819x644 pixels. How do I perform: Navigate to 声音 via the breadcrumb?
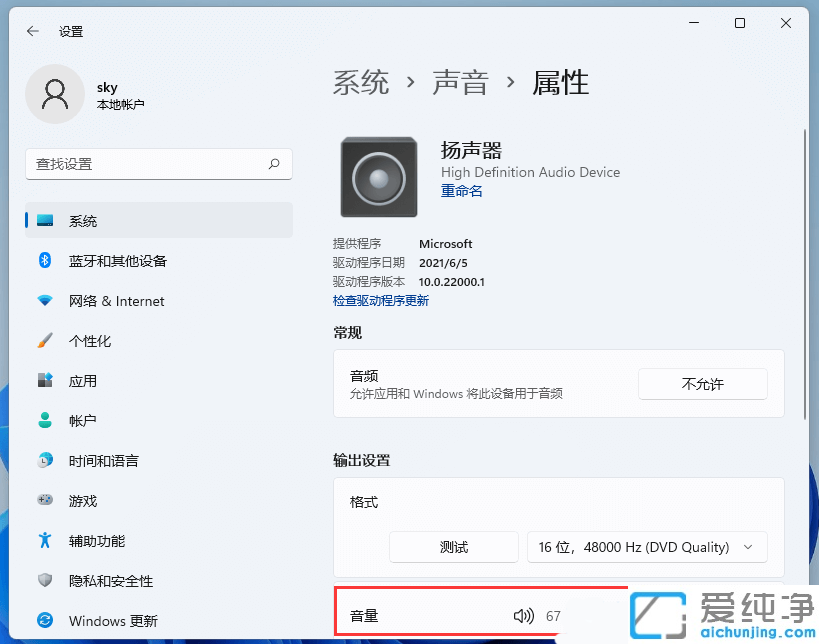click(x=461, y=84)
